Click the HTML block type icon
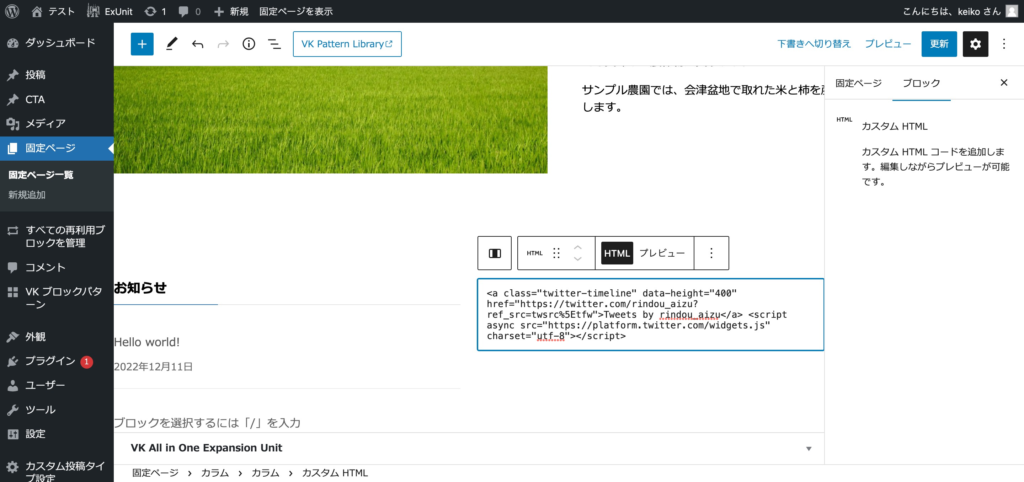Screen dimensions: 1024x482 pos(535,253)
